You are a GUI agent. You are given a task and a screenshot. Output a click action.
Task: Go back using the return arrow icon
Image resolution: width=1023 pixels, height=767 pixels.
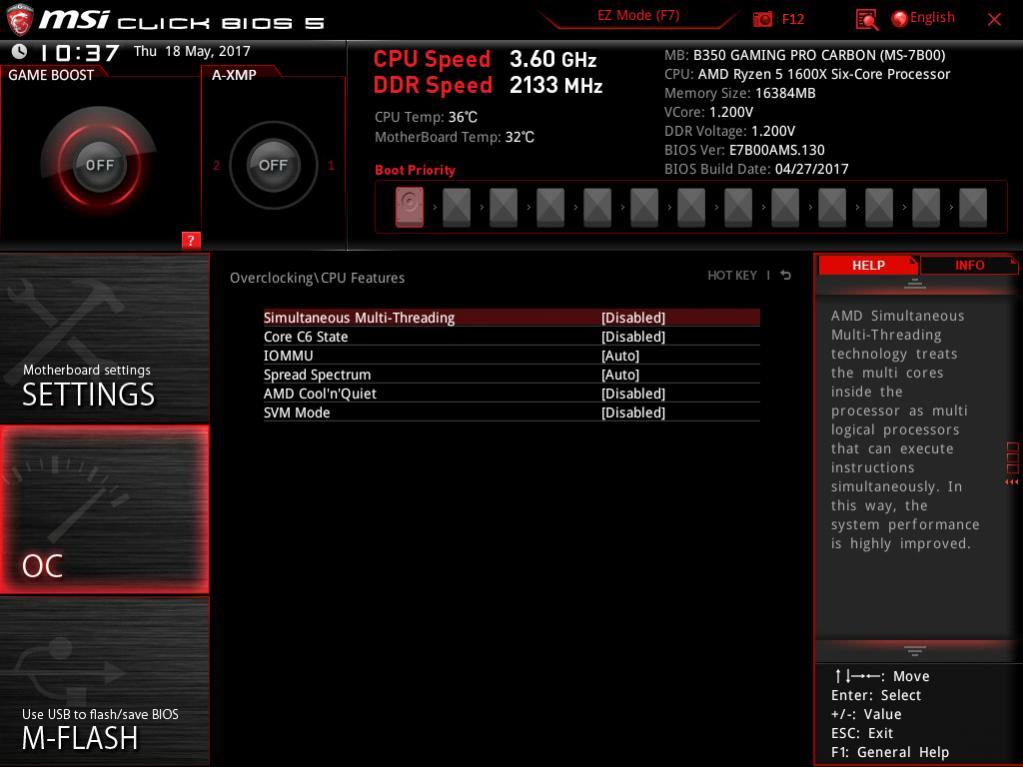786,275
